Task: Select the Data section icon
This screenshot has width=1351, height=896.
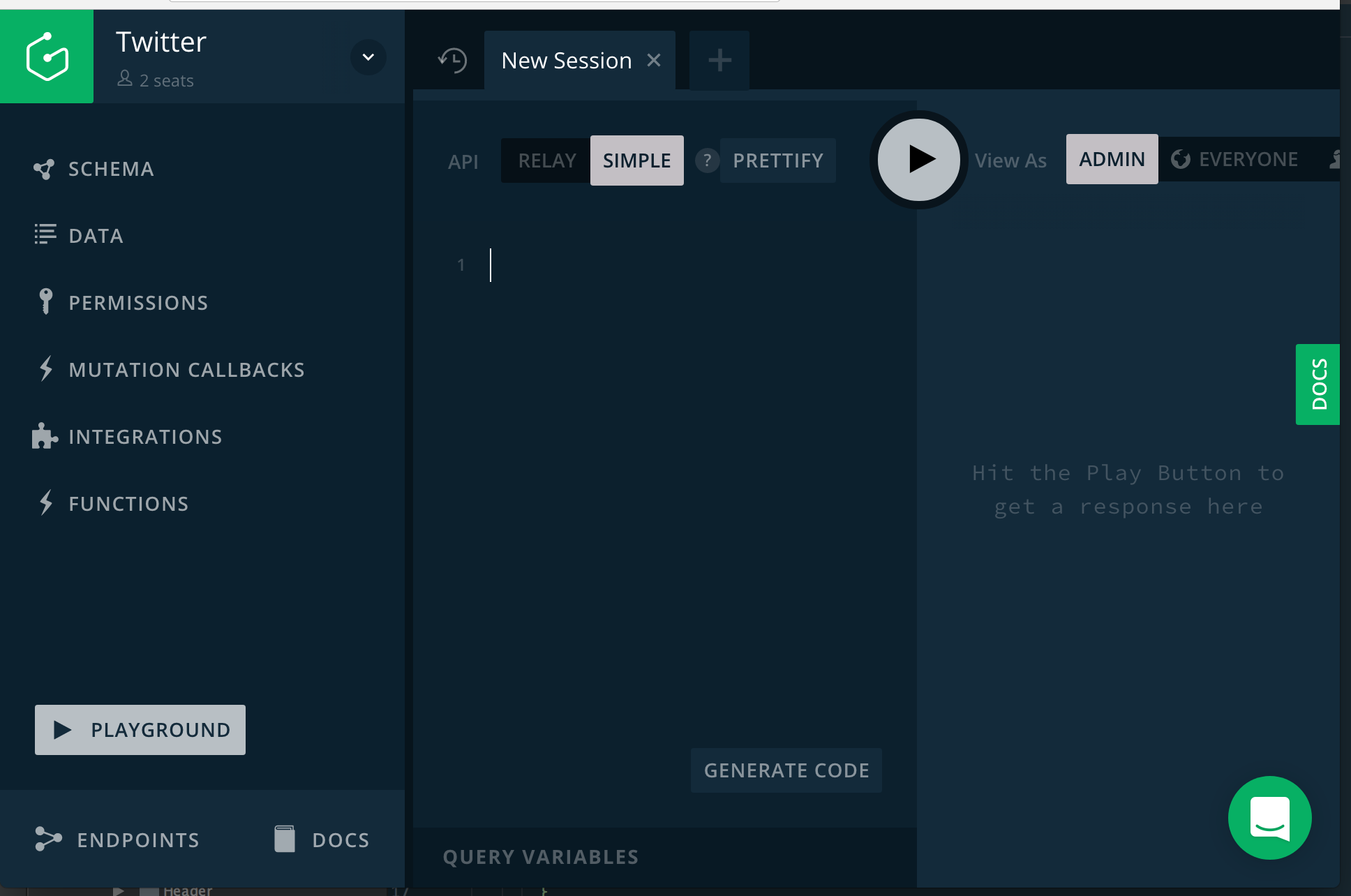Action: 45,234
